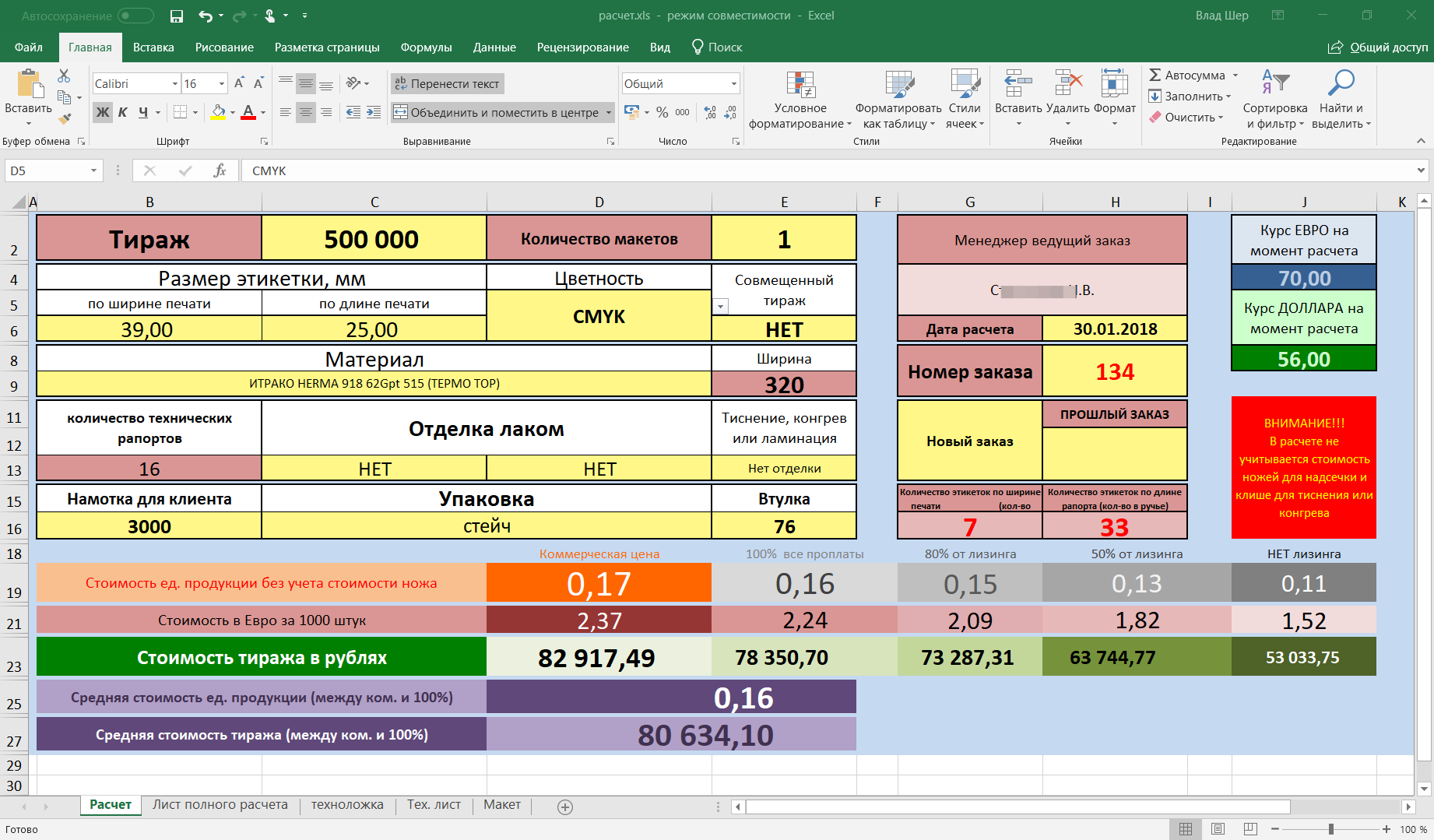Open the cell dropdown arrow beside CMYK
The height and width of the screenshot is (840, 1434).
point(721,306)
